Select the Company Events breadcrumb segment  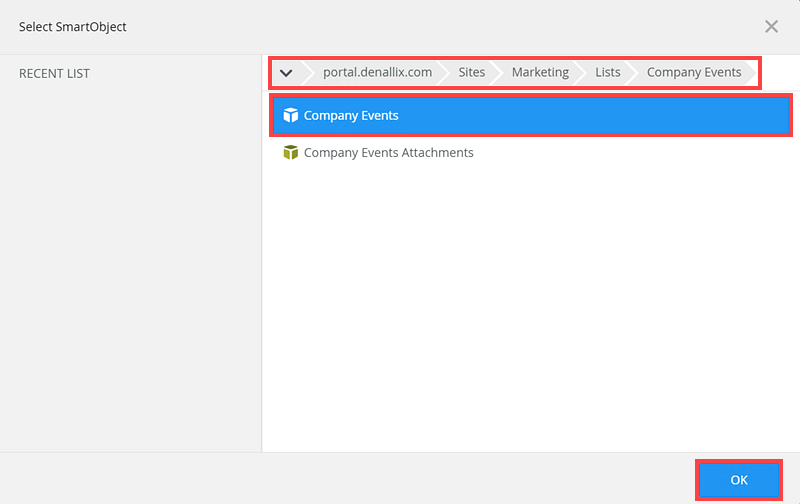pos(694,73)
